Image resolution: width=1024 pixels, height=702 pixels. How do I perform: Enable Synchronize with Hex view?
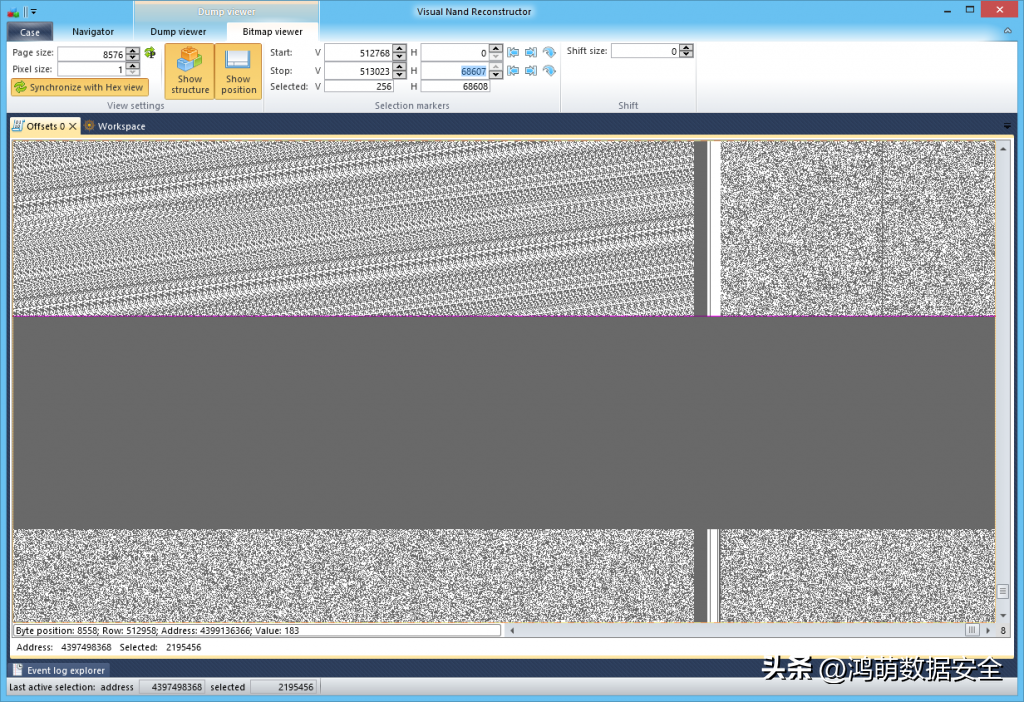tap(79, 87)
